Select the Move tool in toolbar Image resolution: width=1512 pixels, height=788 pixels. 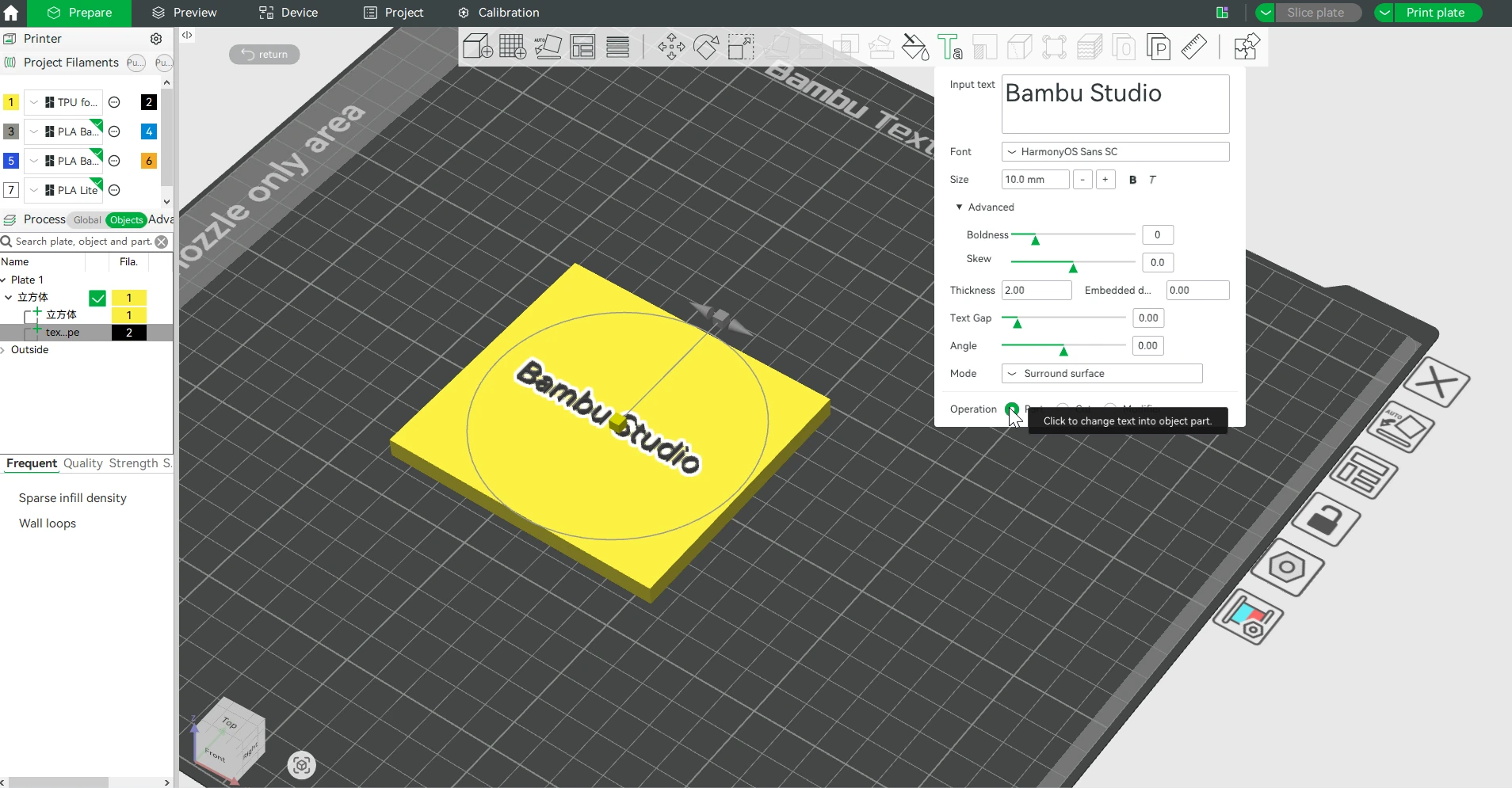pos(671,47)
